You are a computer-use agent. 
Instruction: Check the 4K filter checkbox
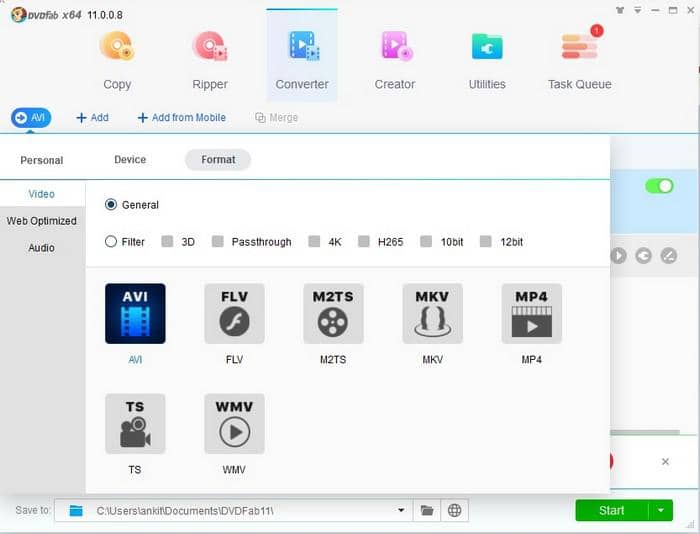coord(314,242)
